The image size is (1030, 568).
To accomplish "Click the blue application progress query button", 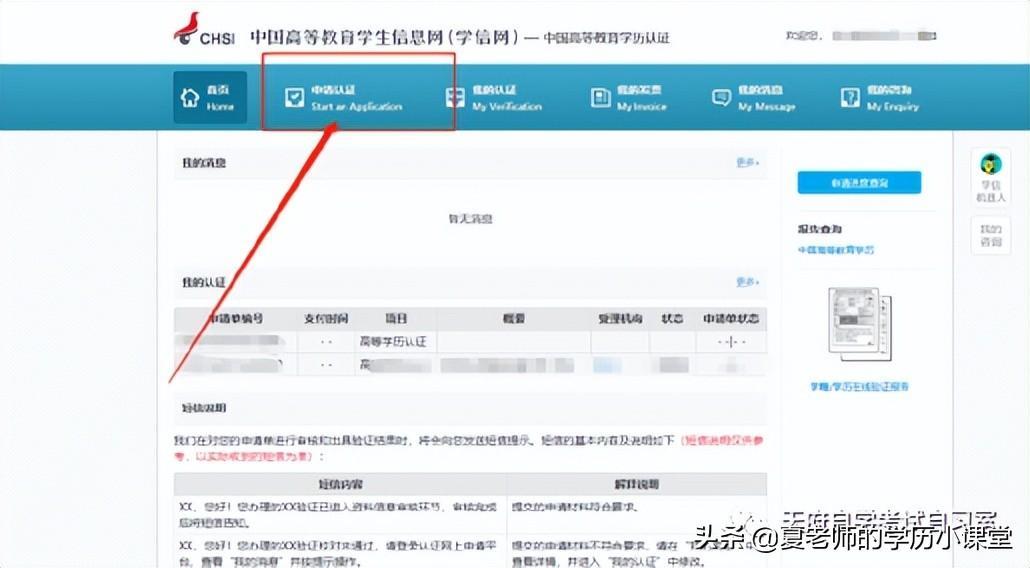I will [859, 183].
